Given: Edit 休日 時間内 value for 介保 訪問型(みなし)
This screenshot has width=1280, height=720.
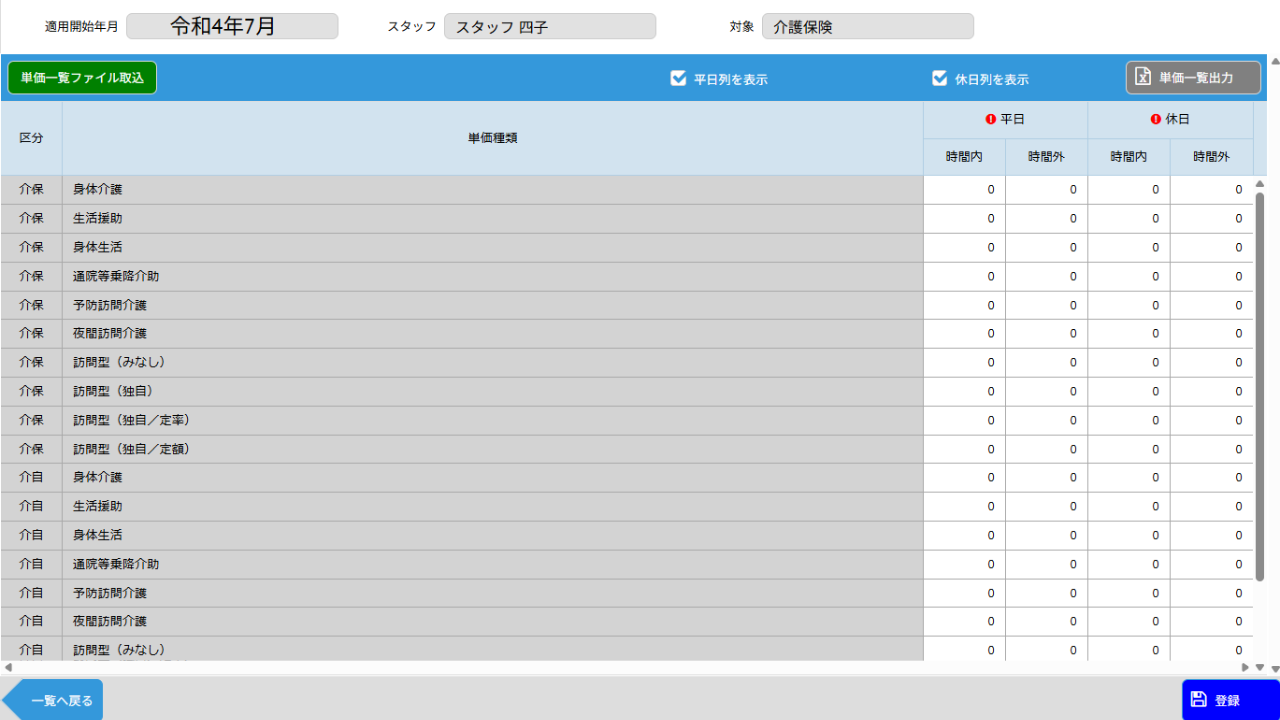Looking at the screenshot, I should click(1129, 363).
